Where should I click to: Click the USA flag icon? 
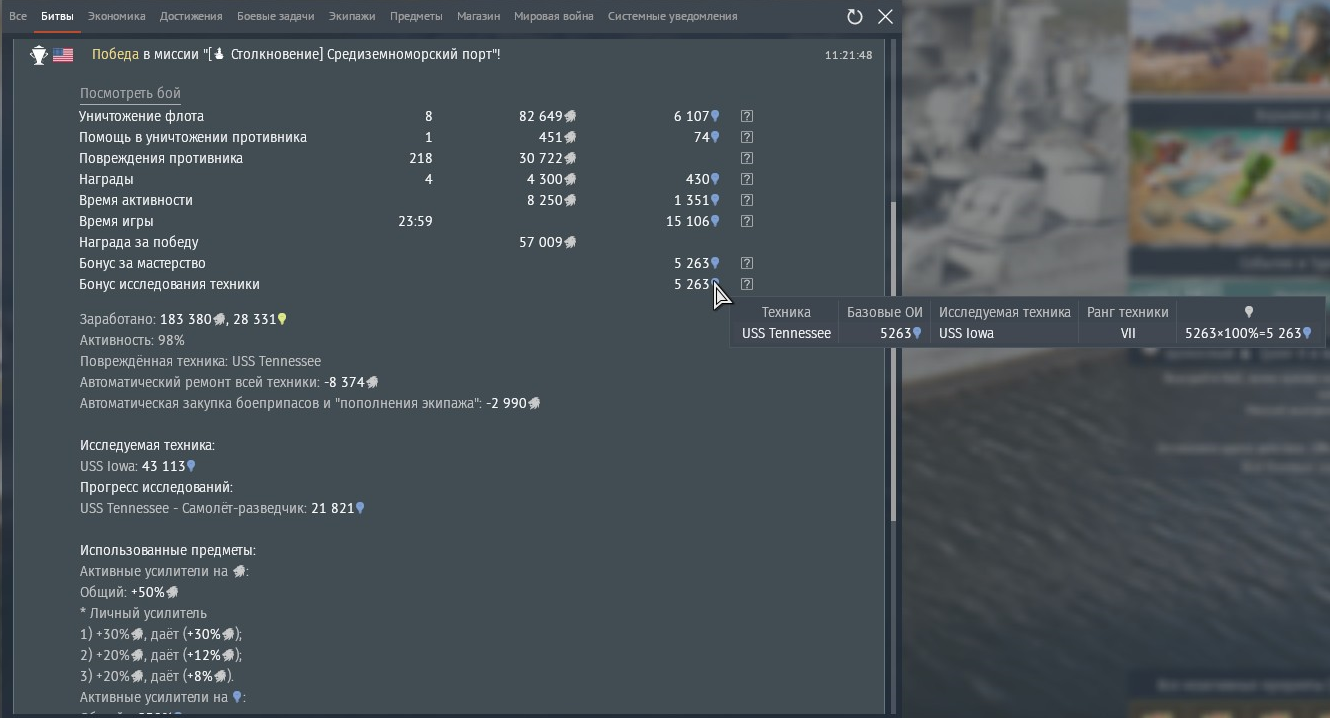(63, 55)
